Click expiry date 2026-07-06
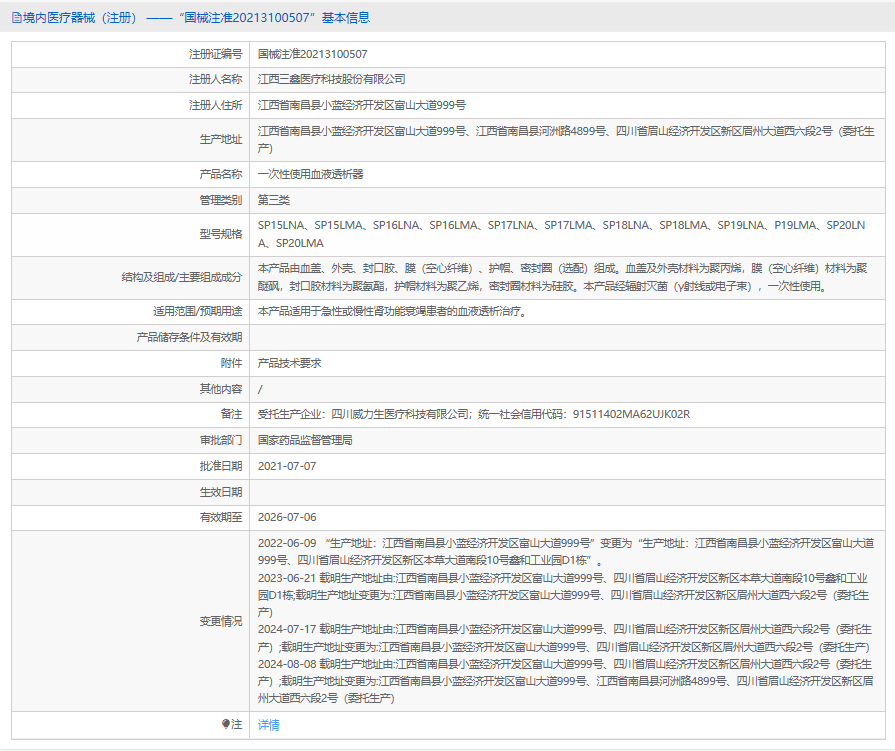895x751 pixels. (x=287, y=517)
